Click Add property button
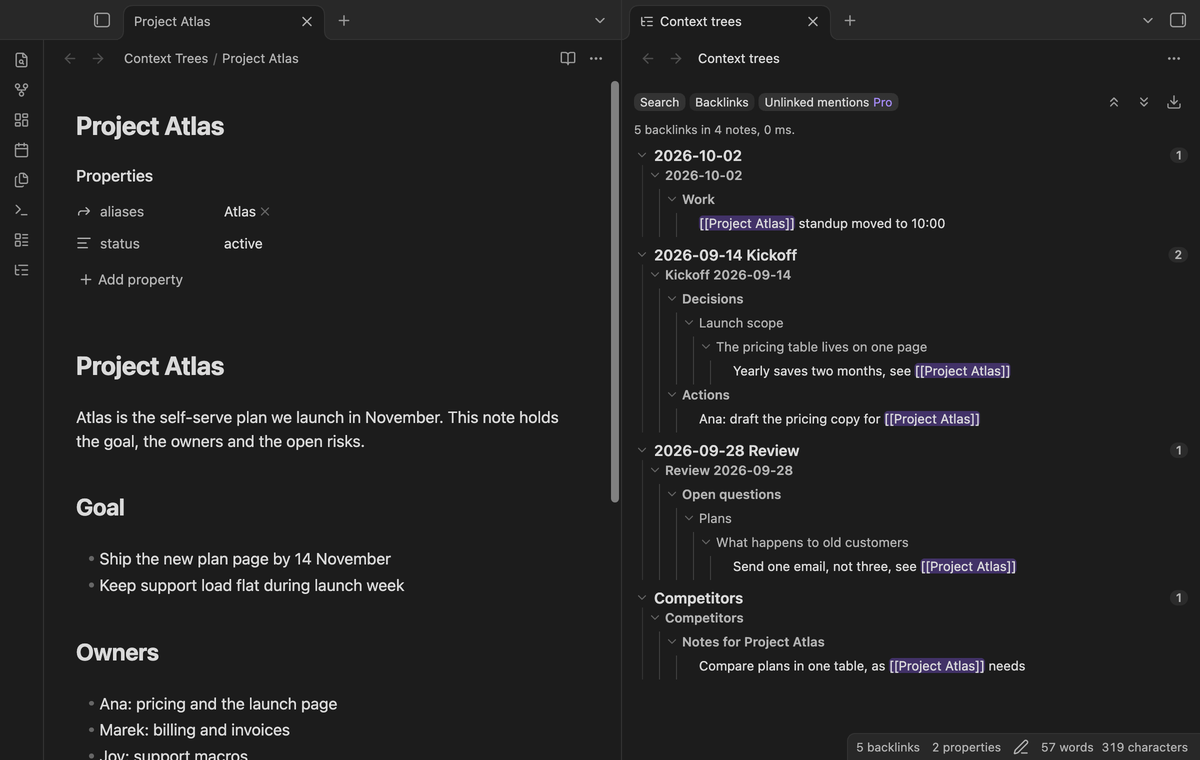The width and height of the screenshot is (1200, 760). coord(131,280)
